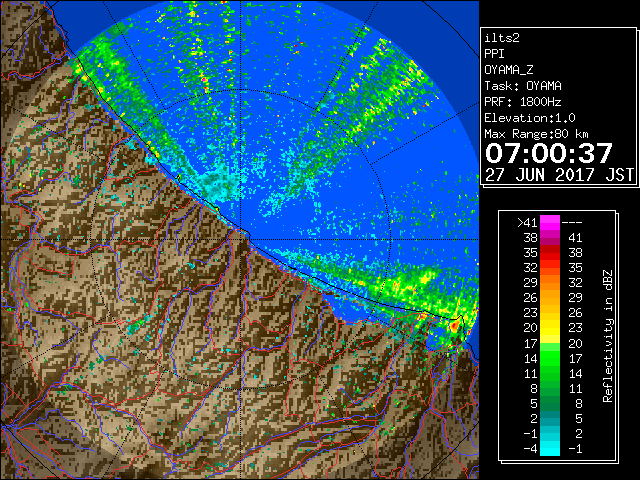Viewport: 640px width, 480px height.
Task: Click the 07:00:37 timestamp
Action: (549, 153)
